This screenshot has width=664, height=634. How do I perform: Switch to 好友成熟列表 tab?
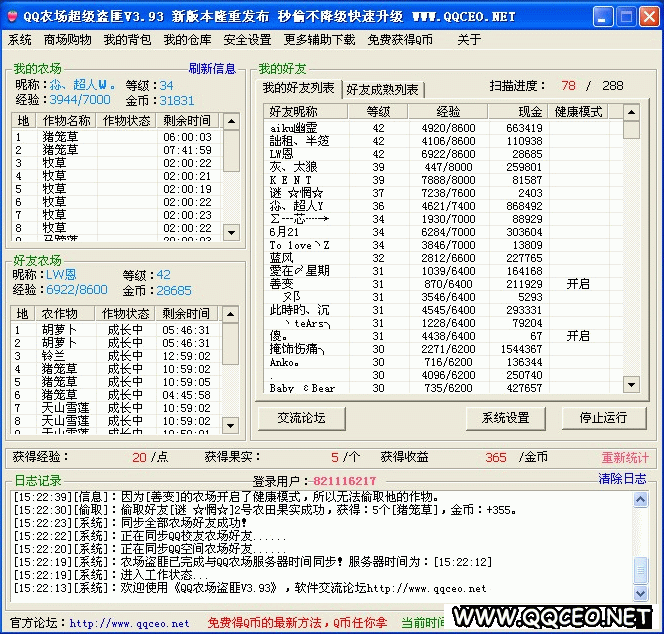pos(382,89)
